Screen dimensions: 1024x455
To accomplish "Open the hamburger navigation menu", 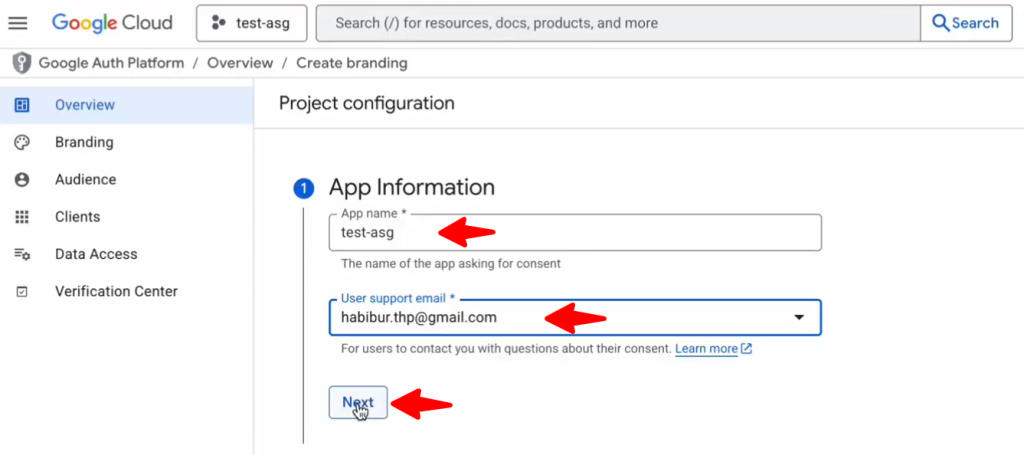I will tap(18, 23).
